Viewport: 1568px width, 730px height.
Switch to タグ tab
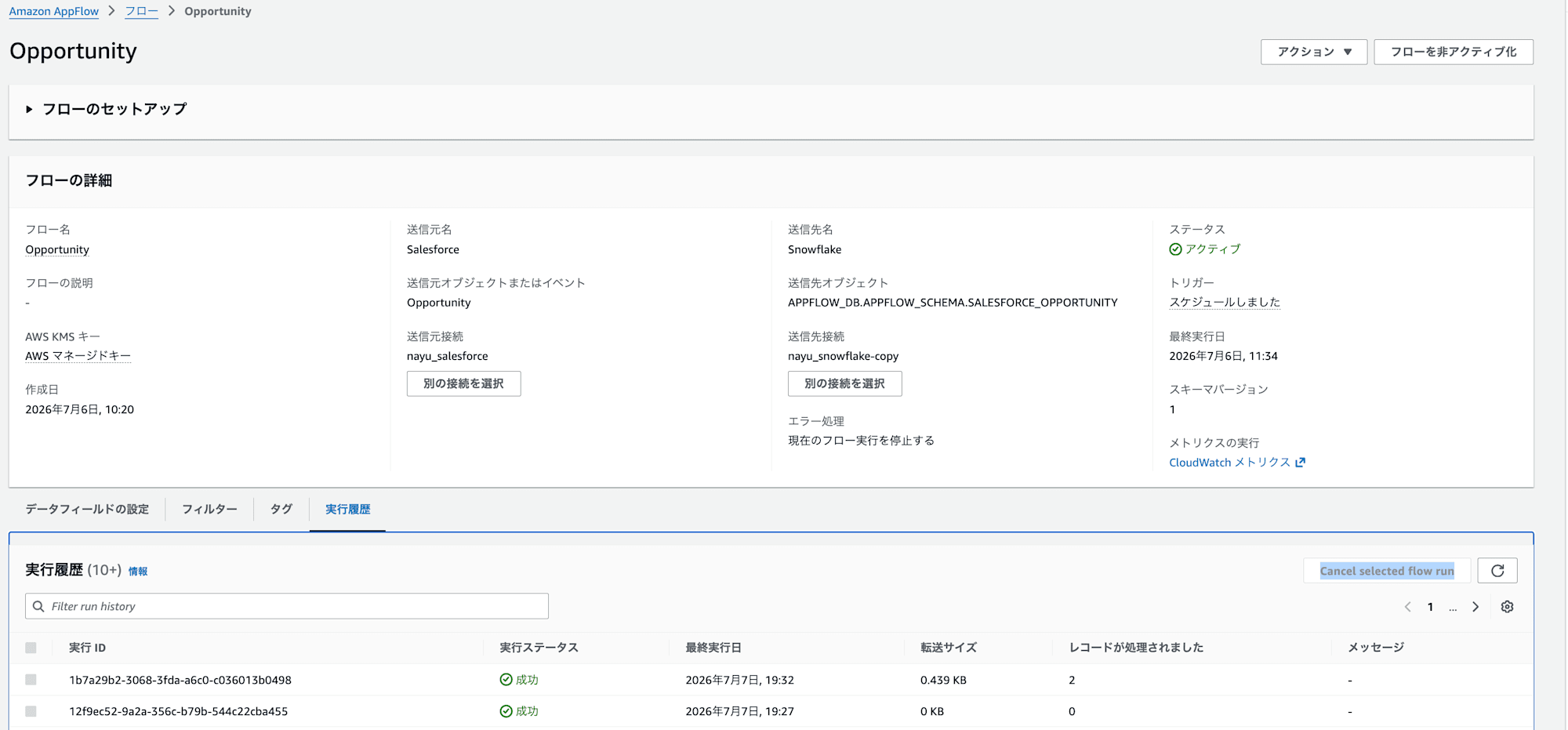click(x=281, y=509)
